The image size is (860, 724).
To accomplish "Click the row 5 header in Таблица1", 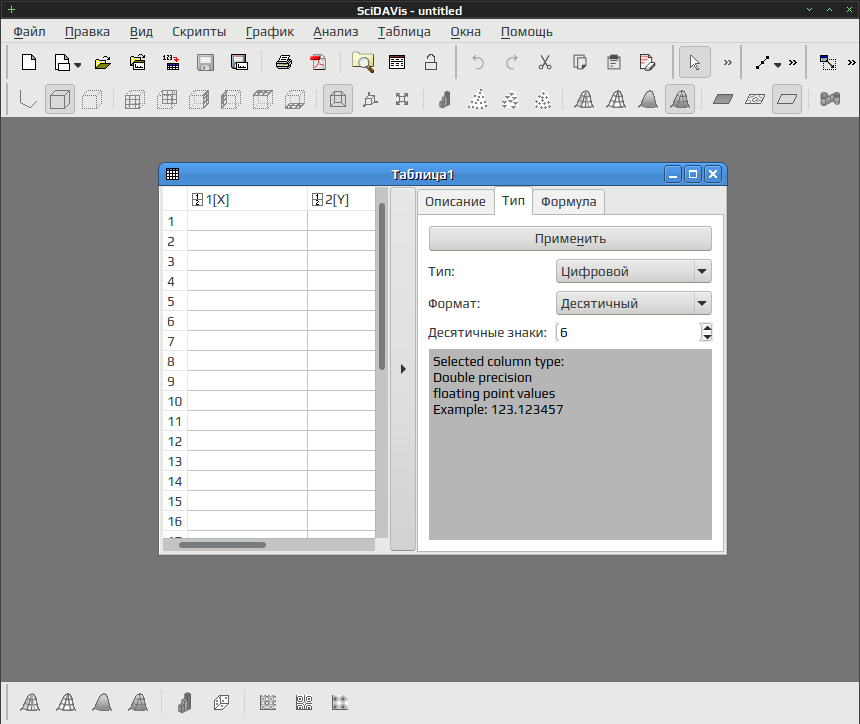I will tap(175, 302).
